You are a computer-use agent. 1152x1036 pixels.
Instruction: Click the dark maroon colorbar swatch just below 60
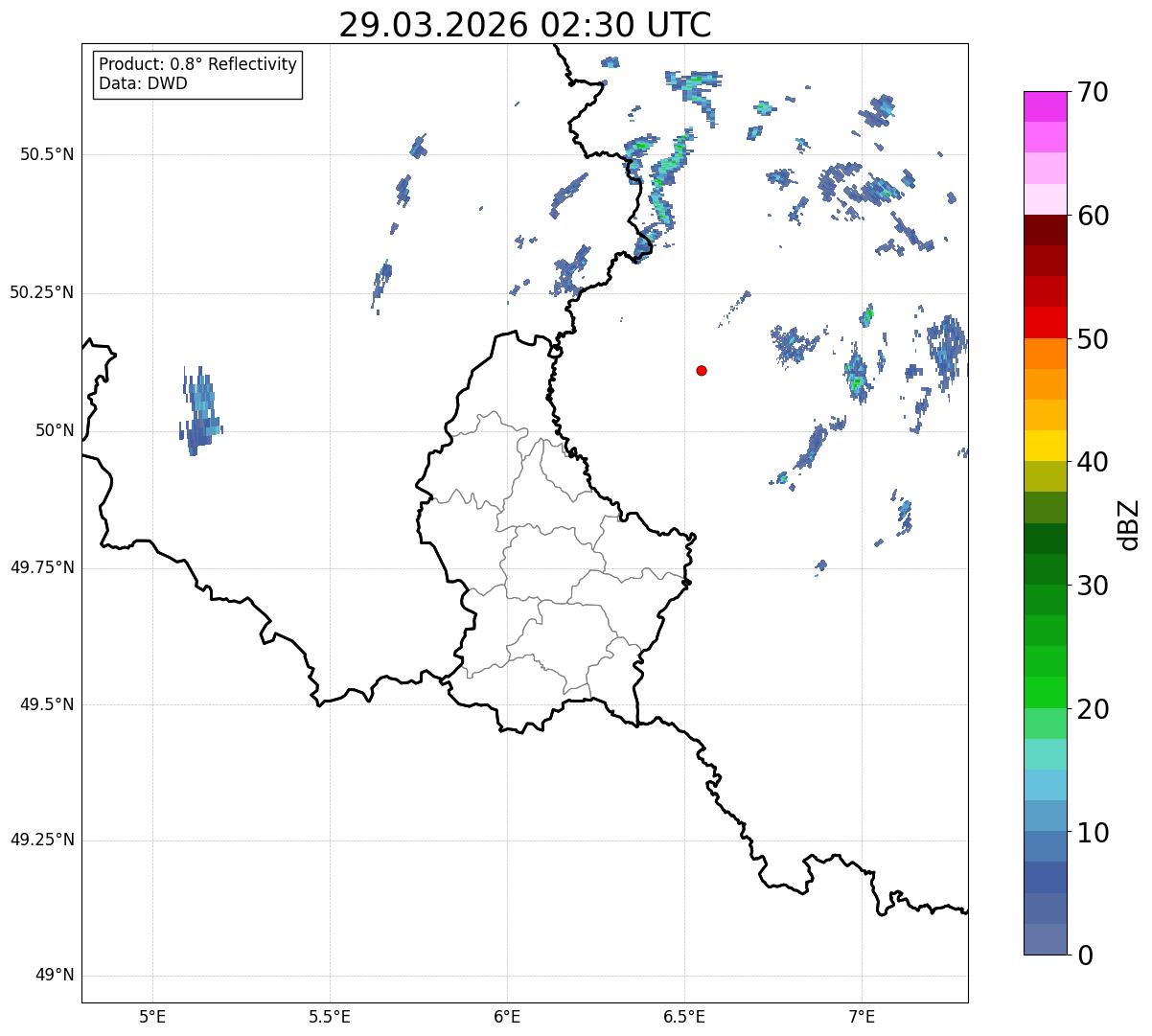[1045, 230]
